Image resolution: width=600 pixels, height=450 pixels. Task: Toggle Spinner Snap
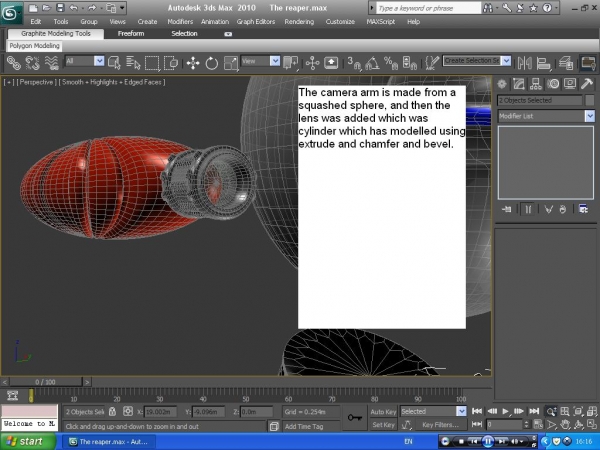click(x=409, y=63)
